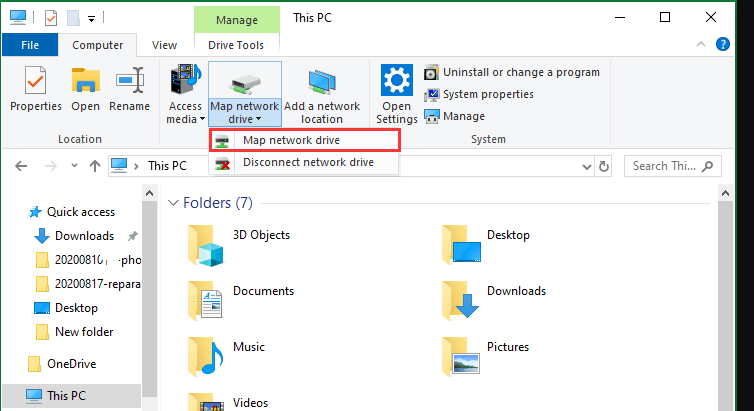Select Disconnect network drive menu entry
This screenshot has width=754, height=411.
point(304,162)
